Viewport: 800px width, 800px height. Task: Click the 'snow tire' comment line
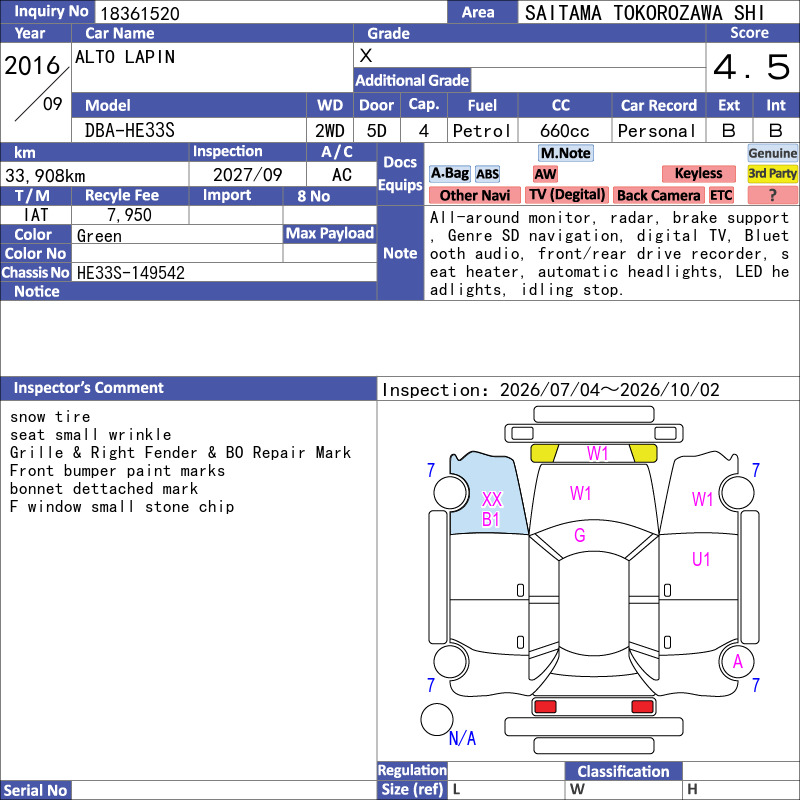[50, 417]
